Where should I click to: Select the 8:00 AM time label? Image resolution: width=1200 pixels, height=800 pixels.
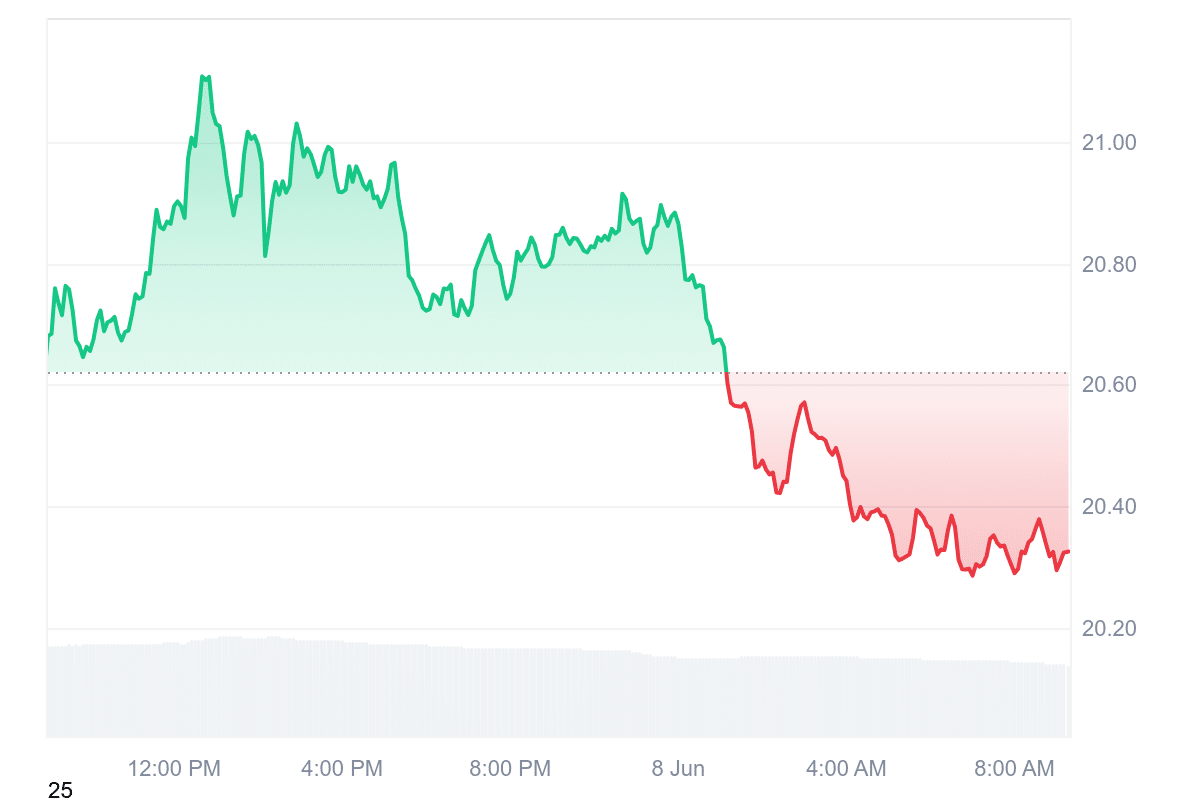pyautogui.click(x=1014, y=769)
